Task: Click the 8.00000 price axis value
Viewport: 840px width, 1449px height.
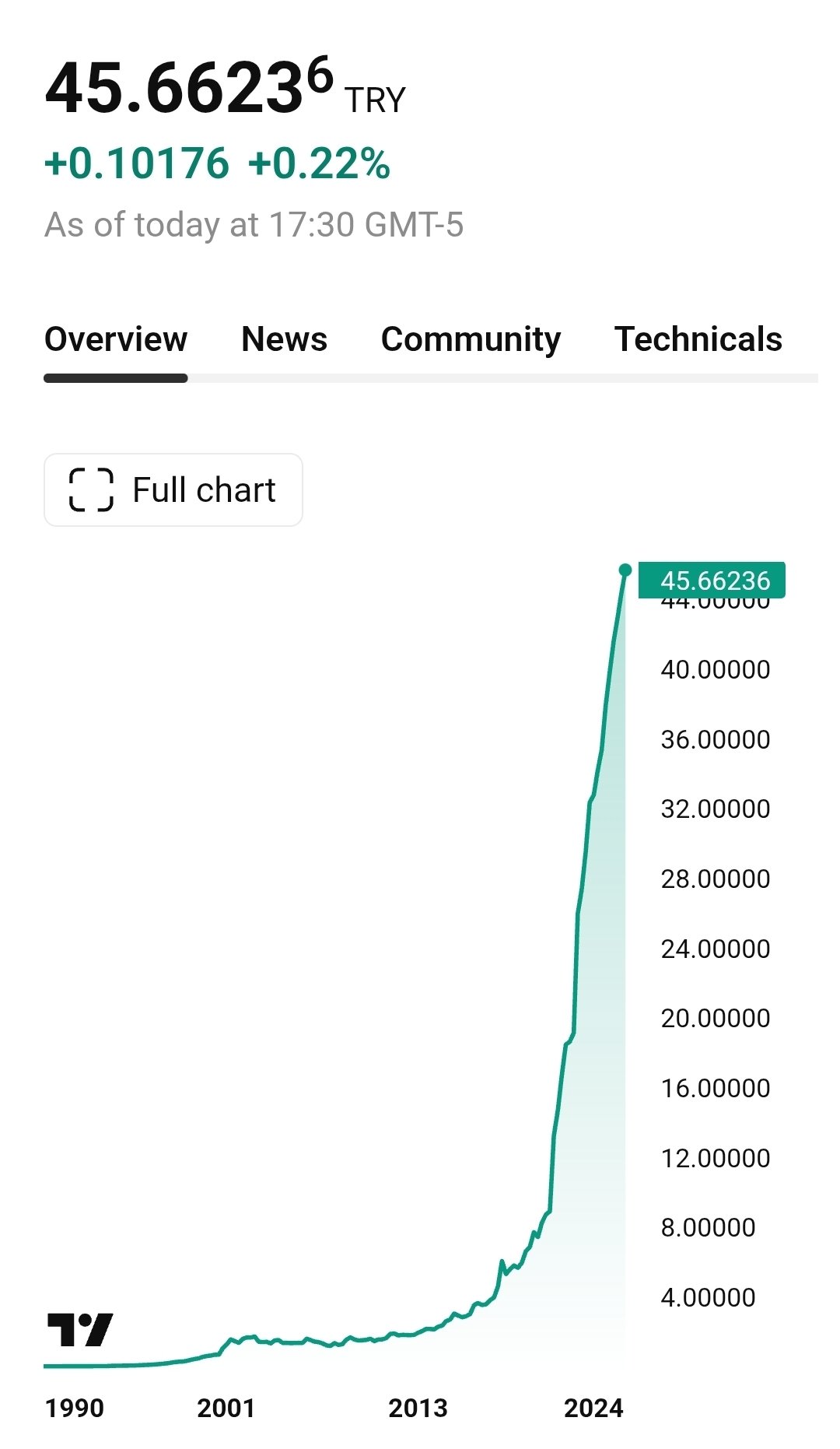Action: [709, 1227]
